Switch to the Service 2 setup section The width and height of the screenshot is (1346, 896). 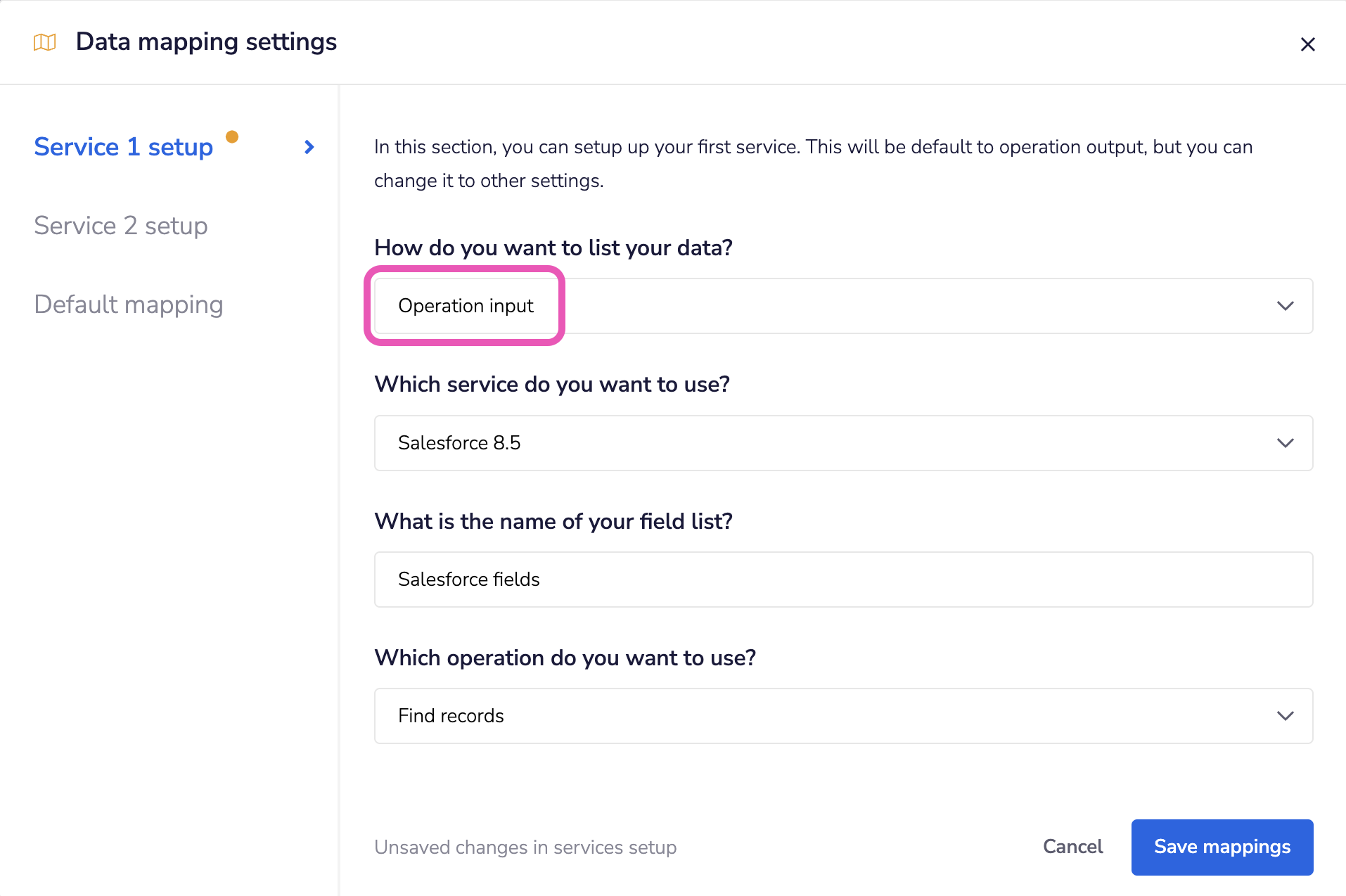pos(120,225)
